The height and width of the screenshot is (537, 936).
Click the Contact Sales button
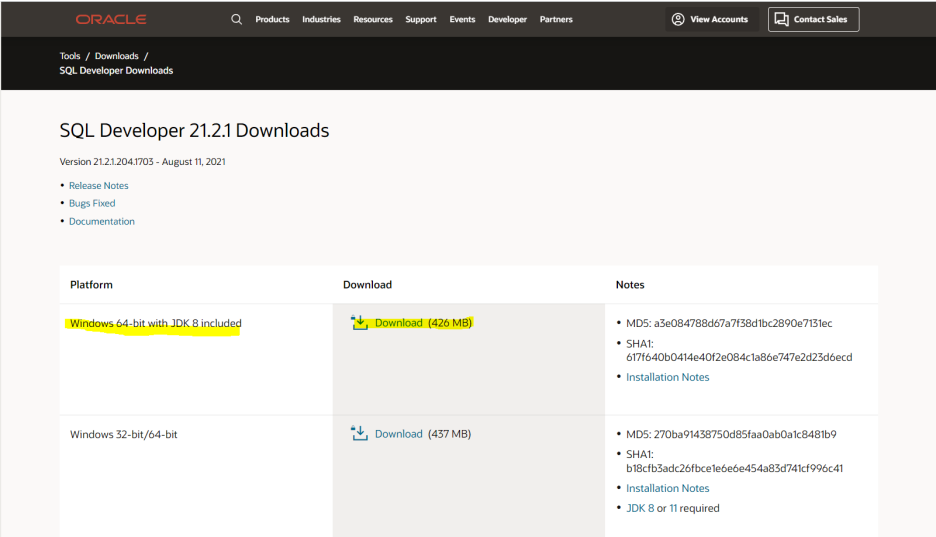[814, 19]
